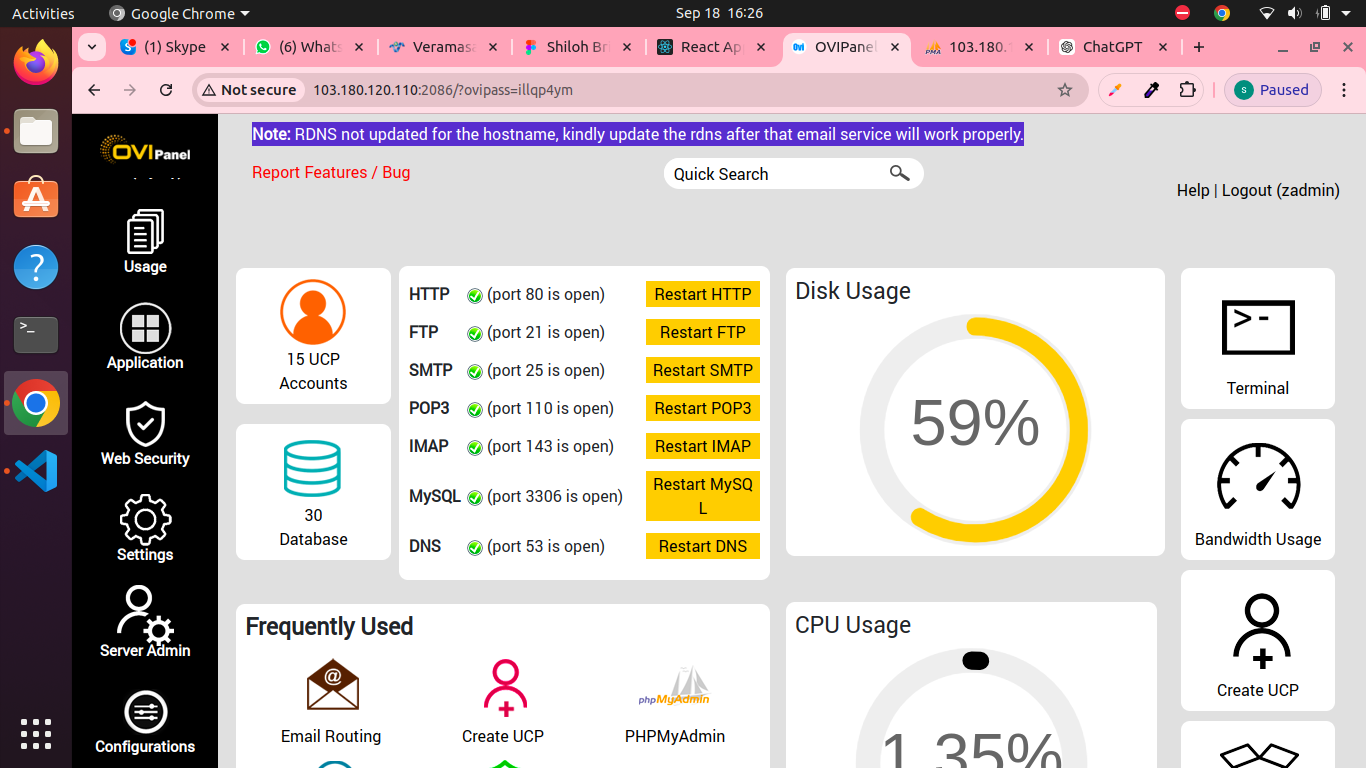Image resolution: width=1366 pixels, height=768 pixels.
Task: Open the Configurations sidebar icon
Action: [x=145, y=712]
